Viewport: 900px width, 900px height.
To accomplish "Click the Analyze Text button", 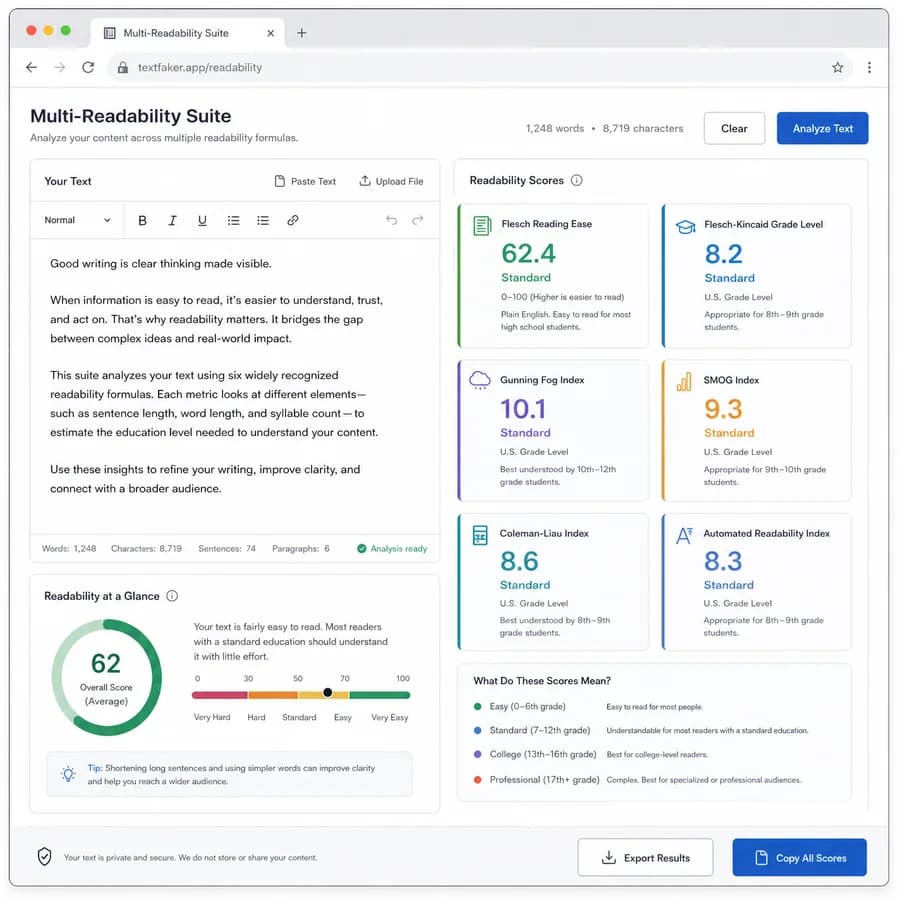I will coord(822,128).
